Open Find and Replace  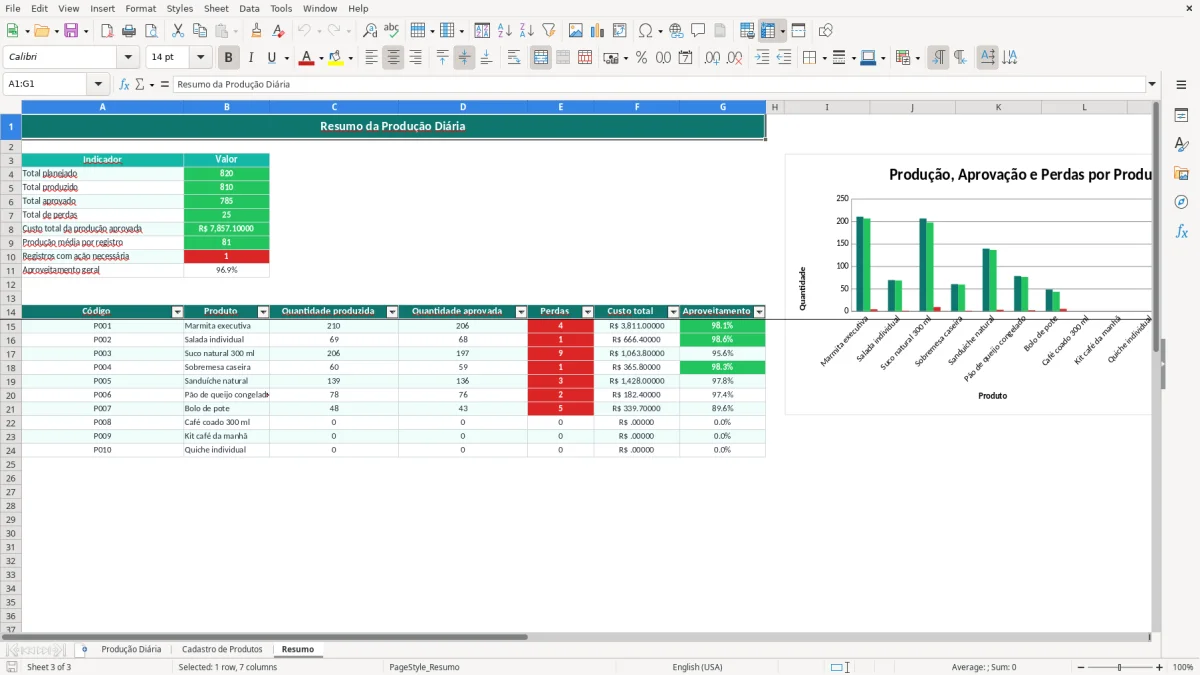[370, 31]
